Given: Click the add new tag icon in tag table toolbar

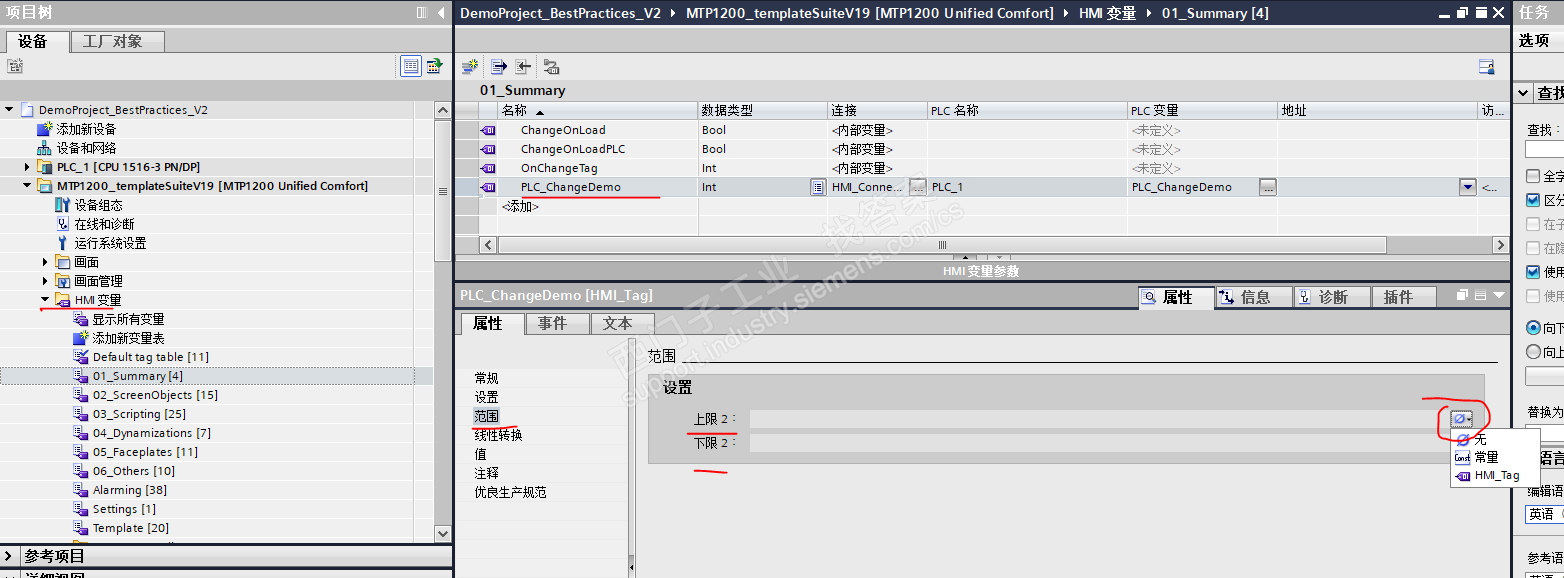Looking at the screenshot, I should (x=470, y=67).
